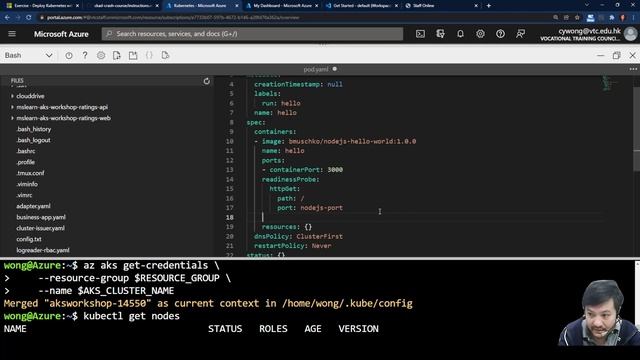Screen dimensions: 640x360
Task: Click the browser address bar URL
Action: tap(173, 18)
